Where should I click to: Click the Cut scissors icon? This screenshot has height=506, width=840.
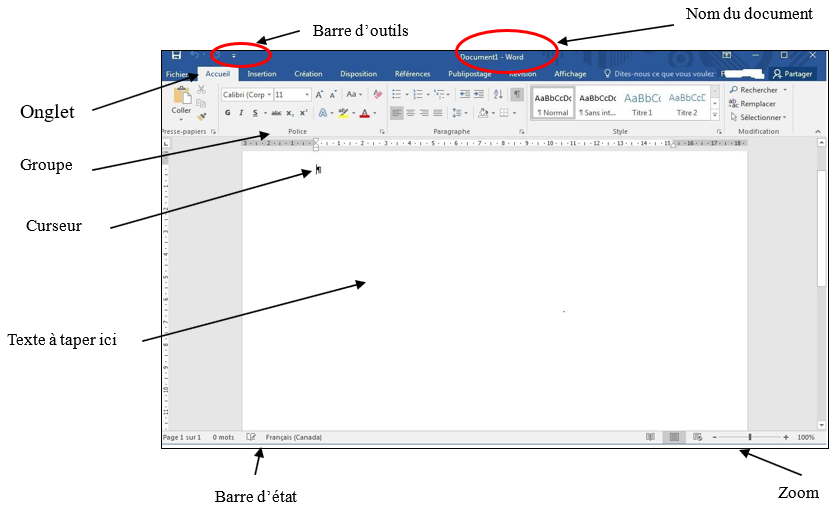[201, 90]
